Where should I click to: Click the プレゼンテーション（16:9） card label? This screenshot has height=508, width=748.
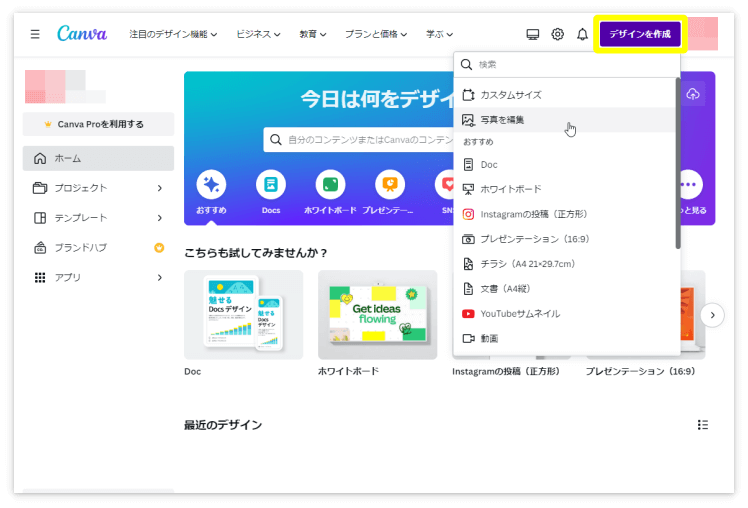(641, 371)
